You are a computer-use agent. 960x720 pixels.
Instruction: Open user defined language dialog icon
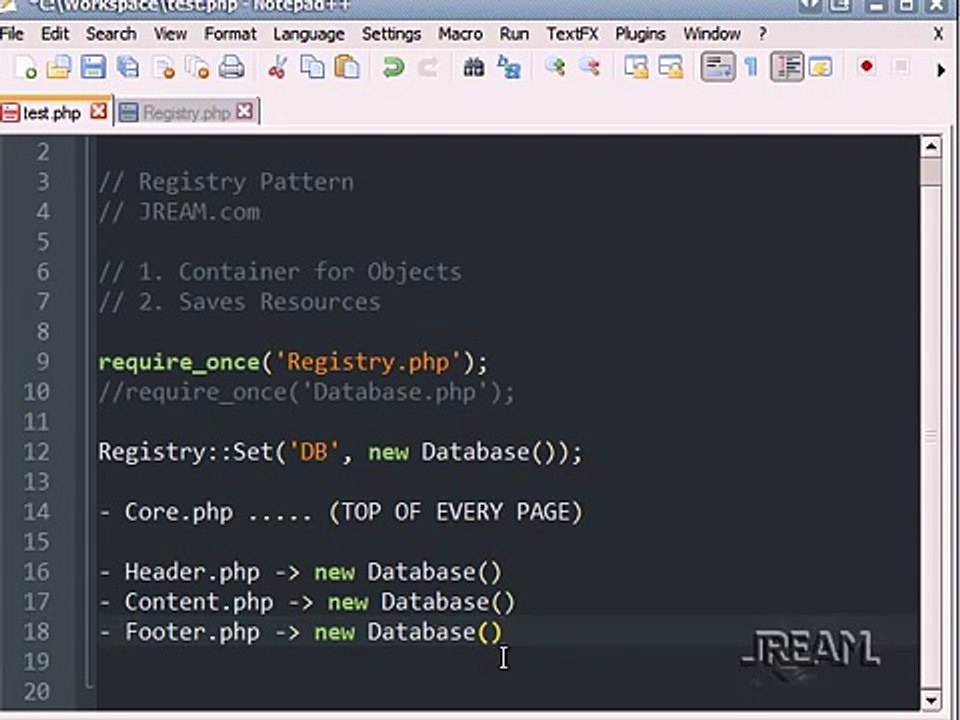tap(821, 67)
